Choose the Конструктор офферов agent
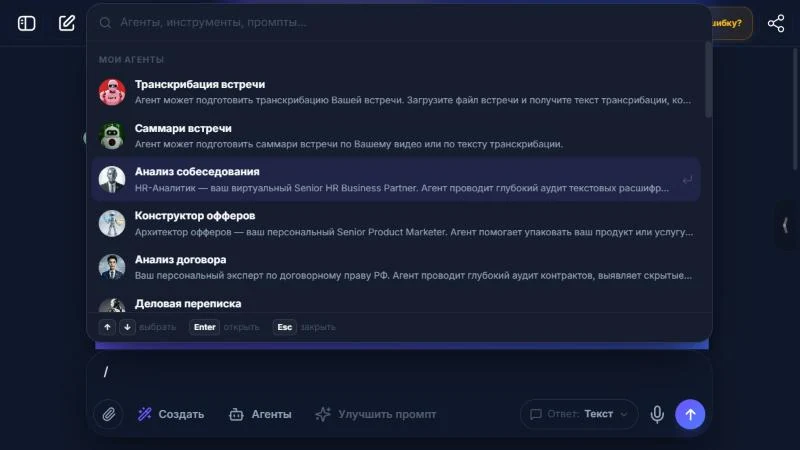 [x=396, y=223]
